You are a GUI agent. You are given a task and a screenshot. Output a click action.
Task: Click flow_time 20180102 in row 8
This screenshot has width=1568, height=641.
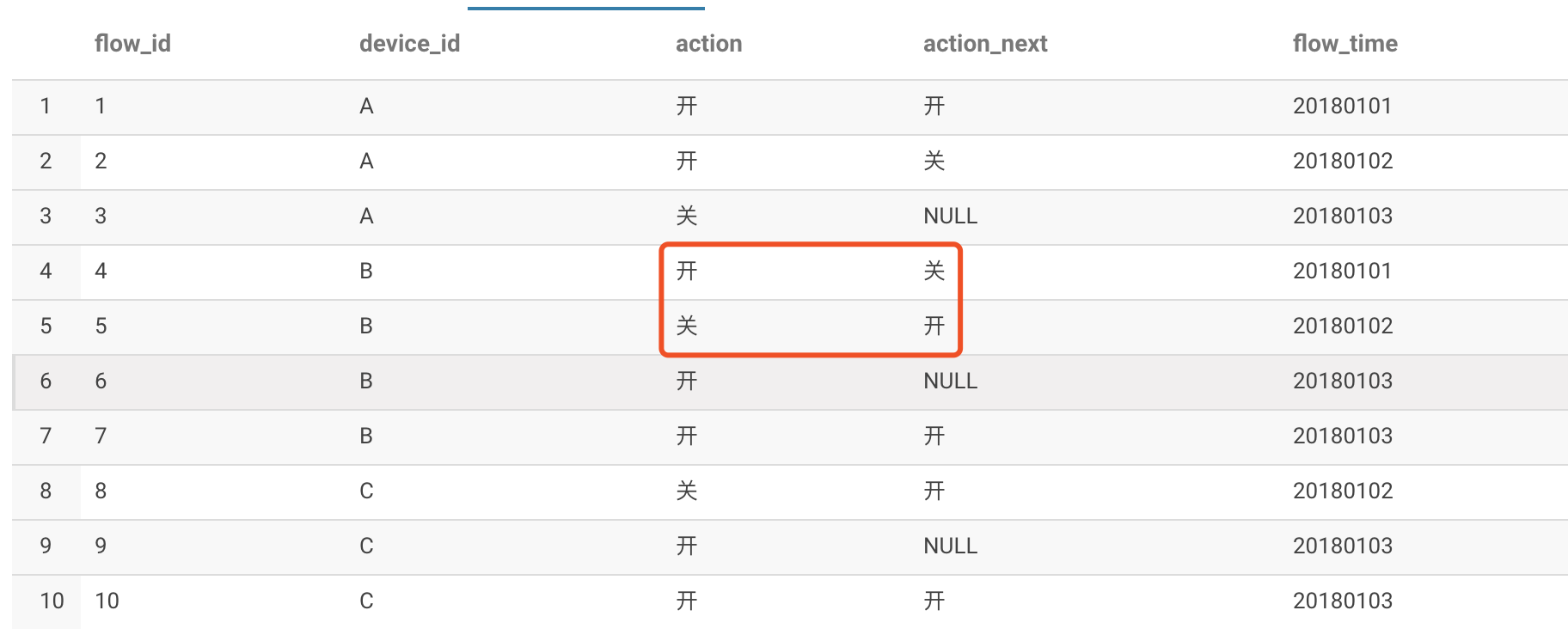click(1342, 491)
